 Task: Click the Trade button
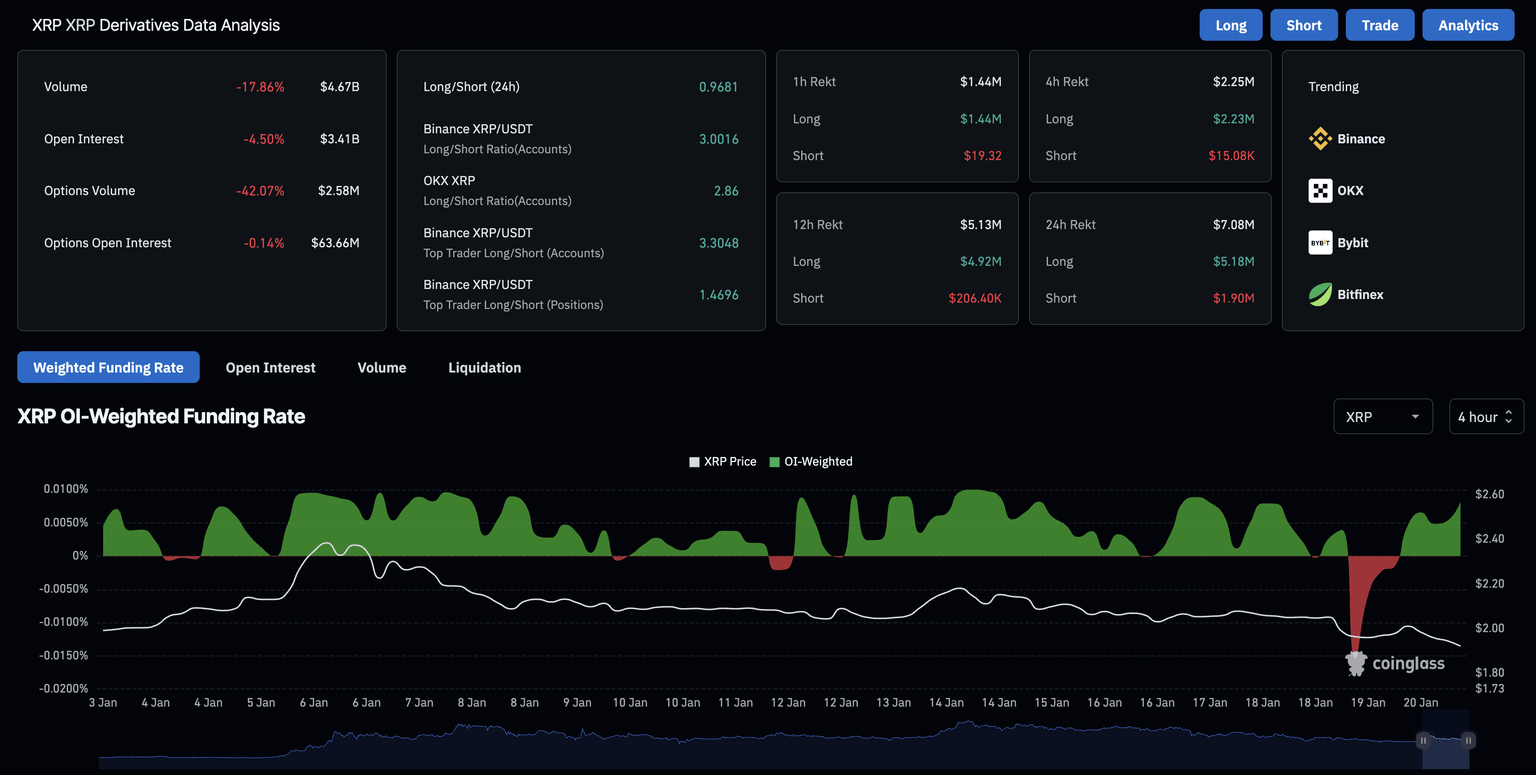point(1379,25)
